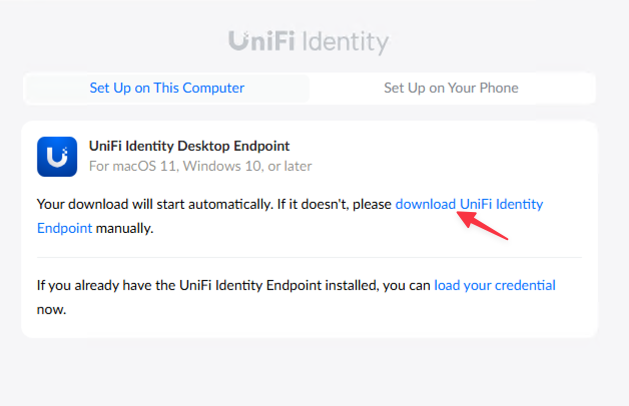Viewport: 629px width, 406px height.
Task: Click the word 'now.' at card bottom
Action: [51, 310]
